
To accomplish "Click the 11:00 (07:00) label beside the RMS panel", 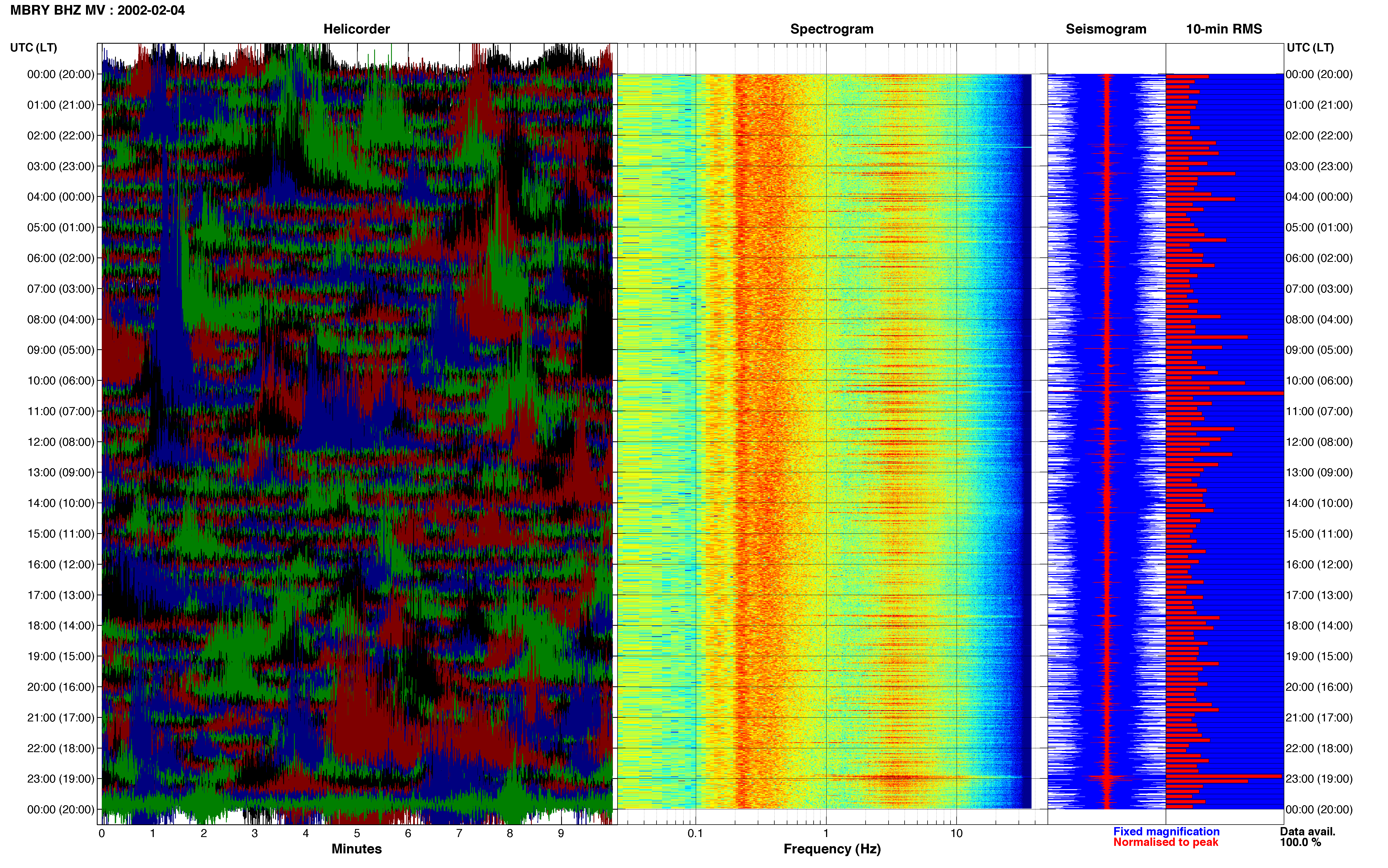I will (1319, 412).
